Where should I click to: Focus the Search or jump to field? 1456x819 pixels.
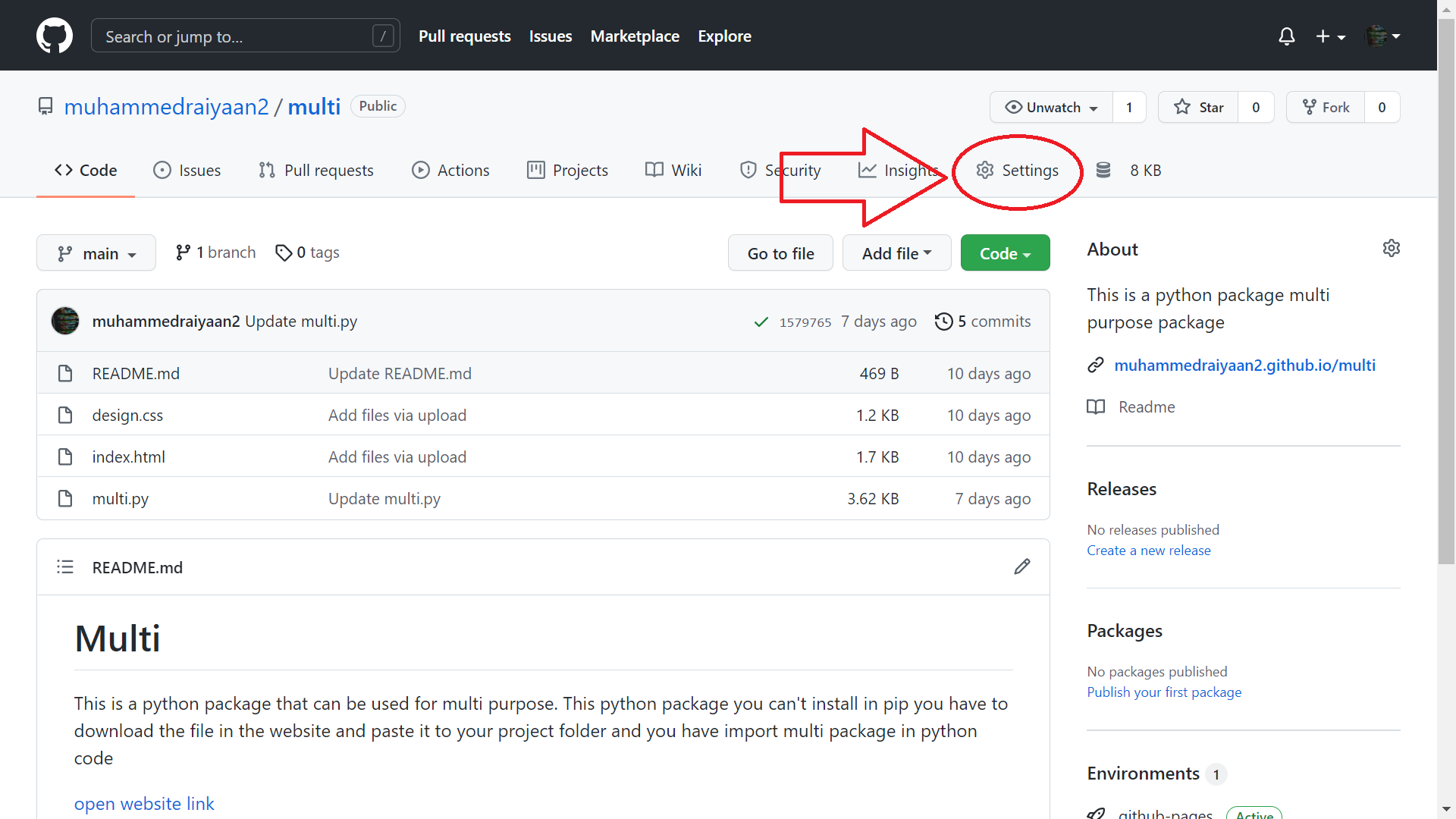coord(235,36)
